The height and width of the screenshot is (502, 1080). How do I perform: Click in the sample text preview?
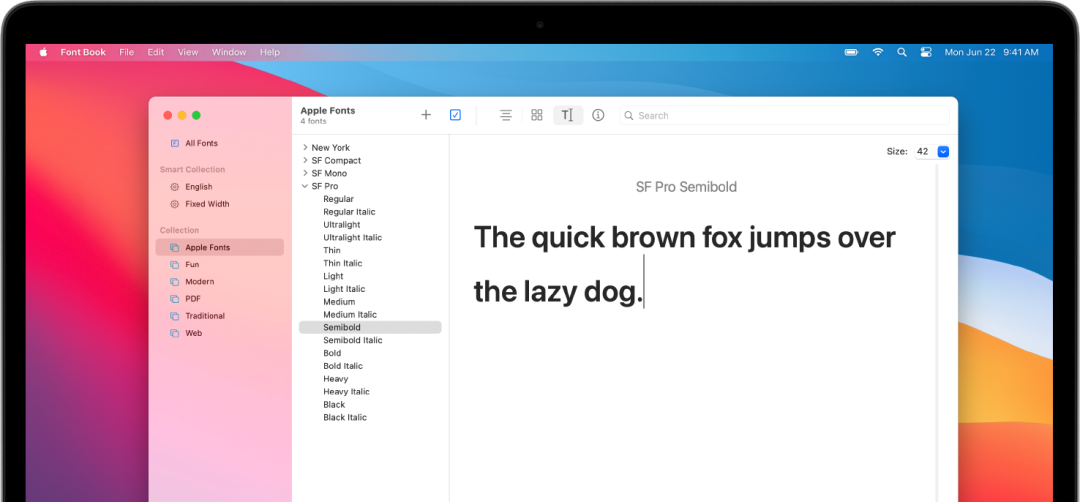click(685, 264)
